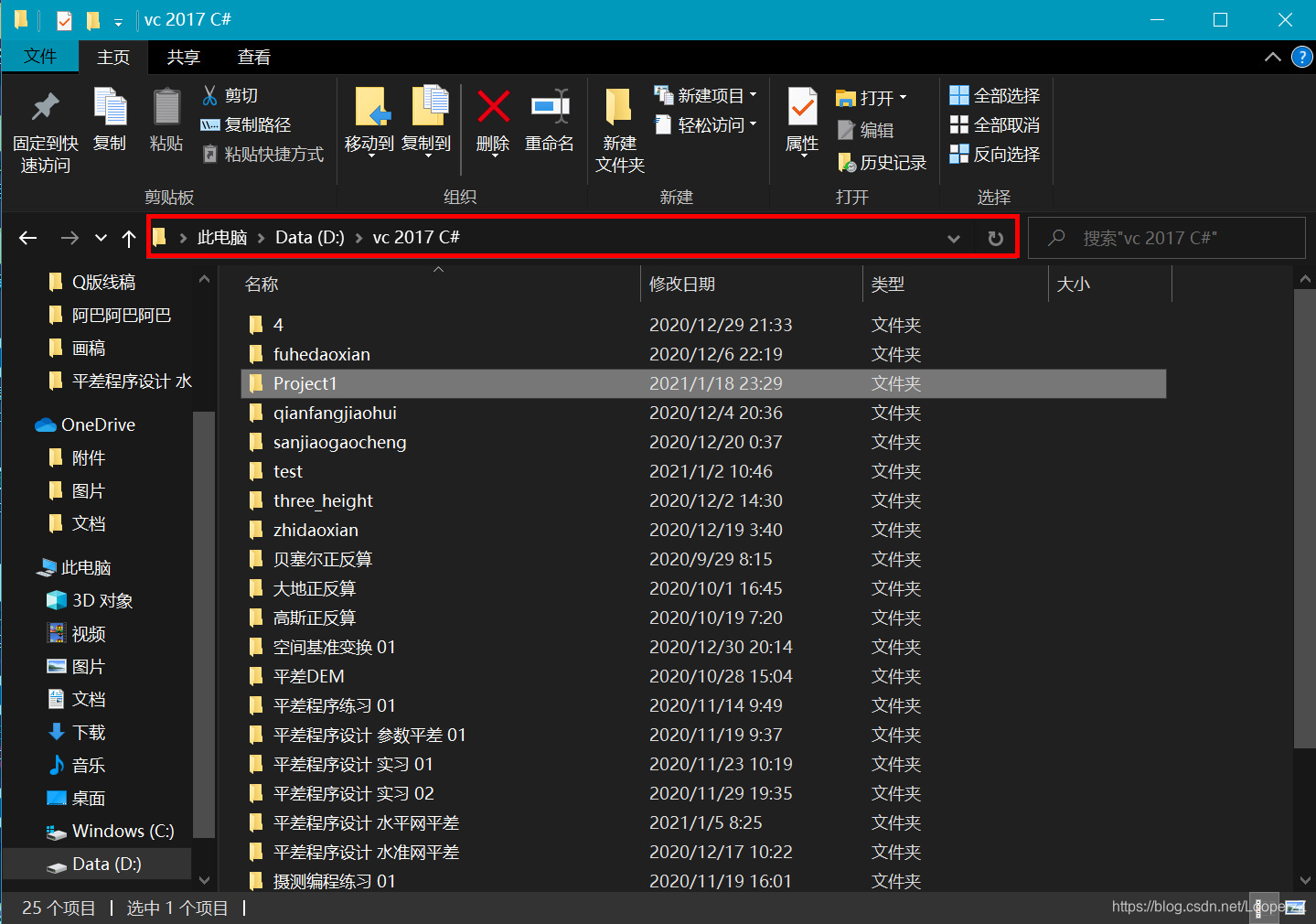Click Data (D:) in the address bar
Viewport: 1316px width, 924px height.
click(x=310, y=237)
